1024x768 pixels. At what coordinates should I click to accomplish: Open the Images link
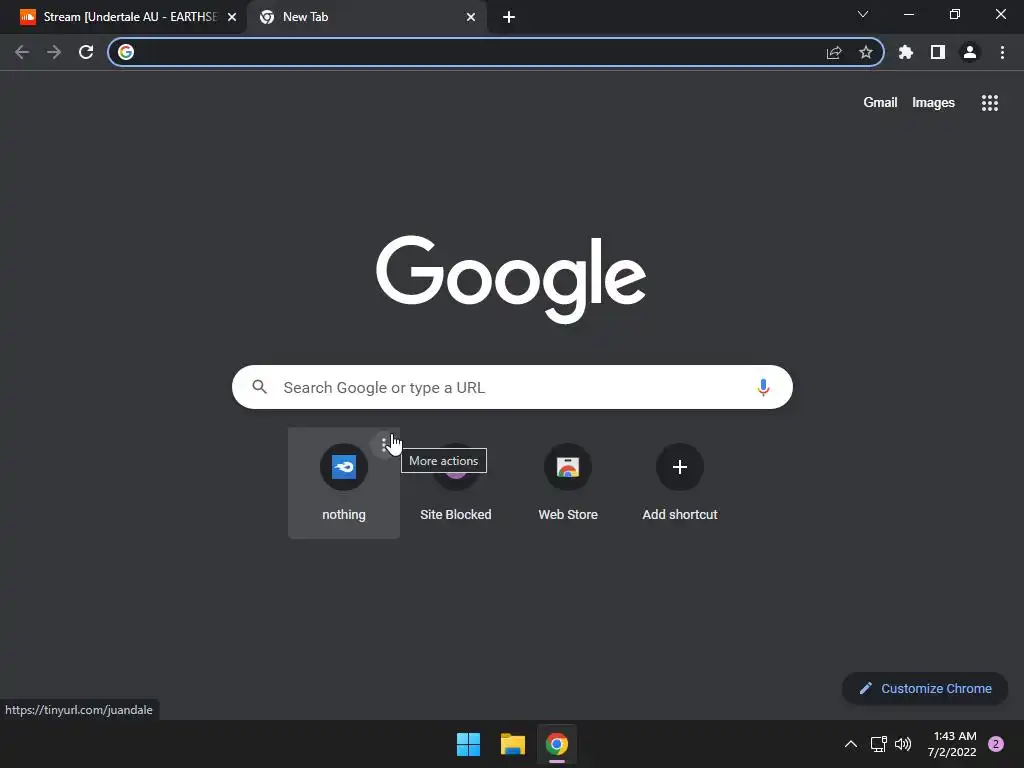pyautogui.click(x=933, y=103)
